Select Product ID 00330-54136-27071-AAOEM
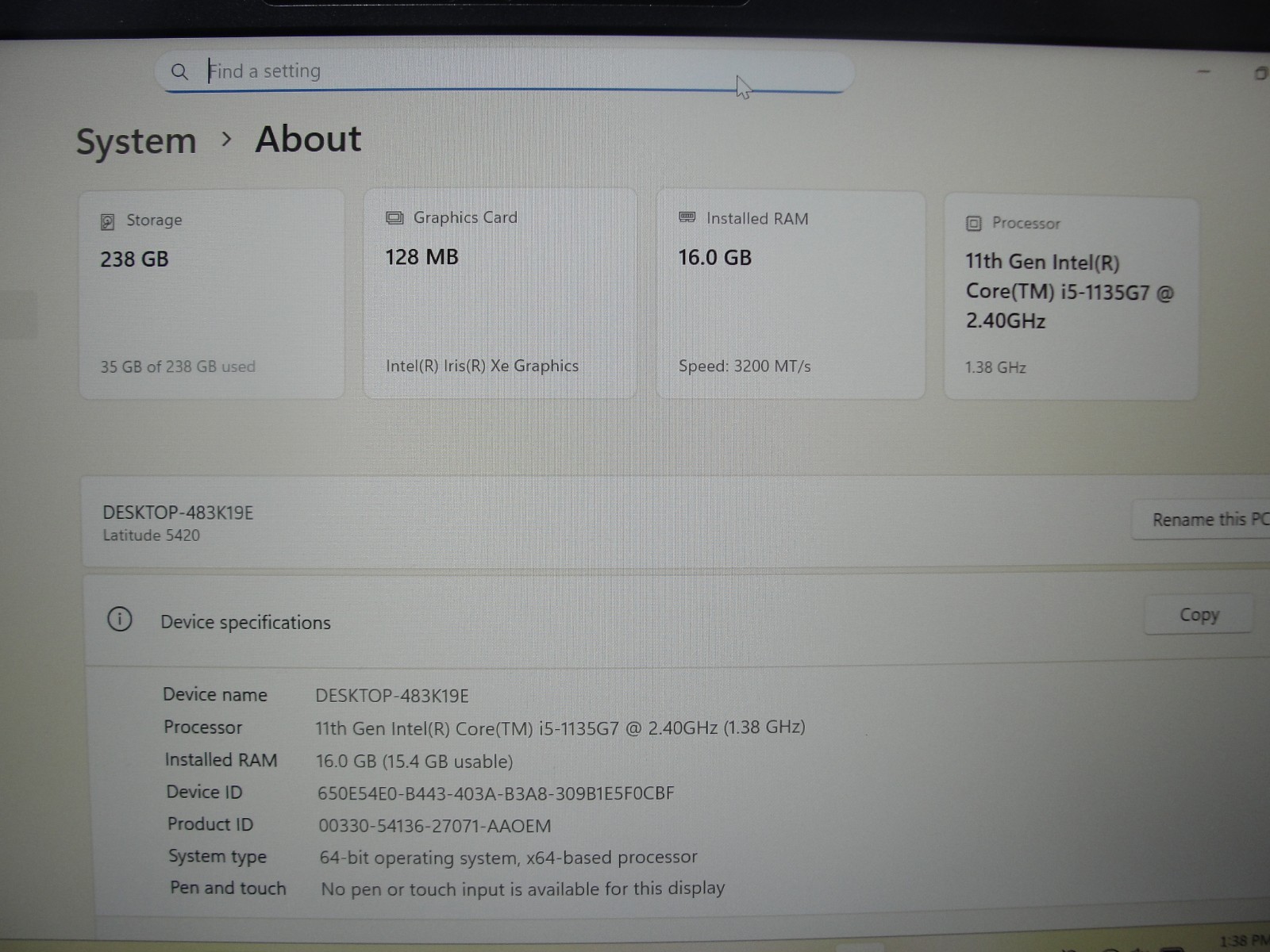 coord(434,826)
